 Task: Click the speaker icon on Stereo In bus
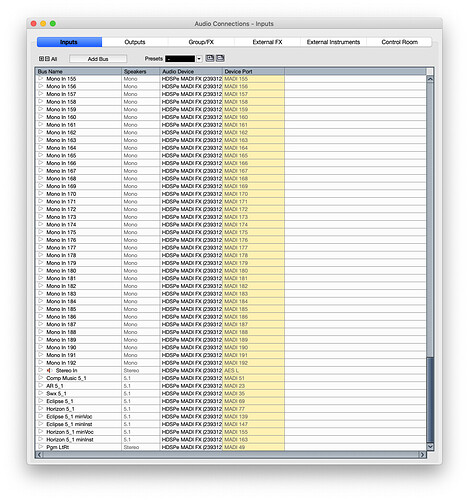point(50,370)
